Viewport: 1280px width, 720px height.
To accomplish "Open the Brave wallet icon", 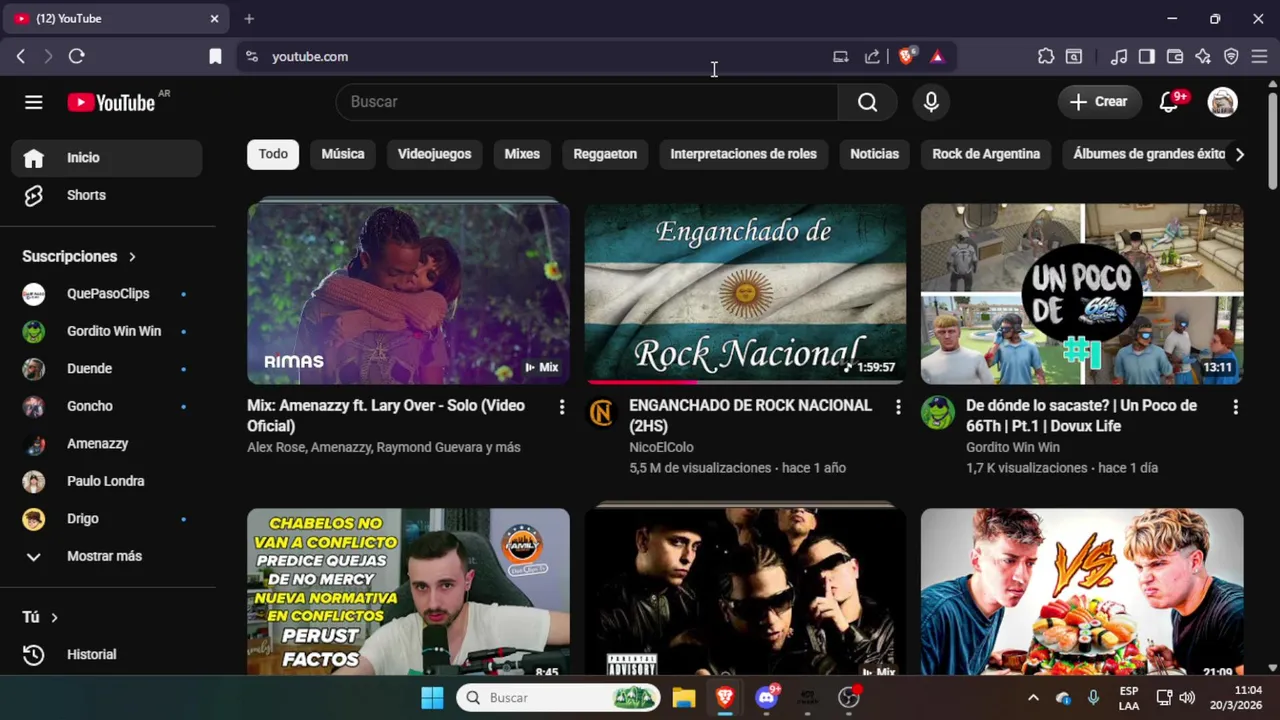I will (x=1175, y=57).
